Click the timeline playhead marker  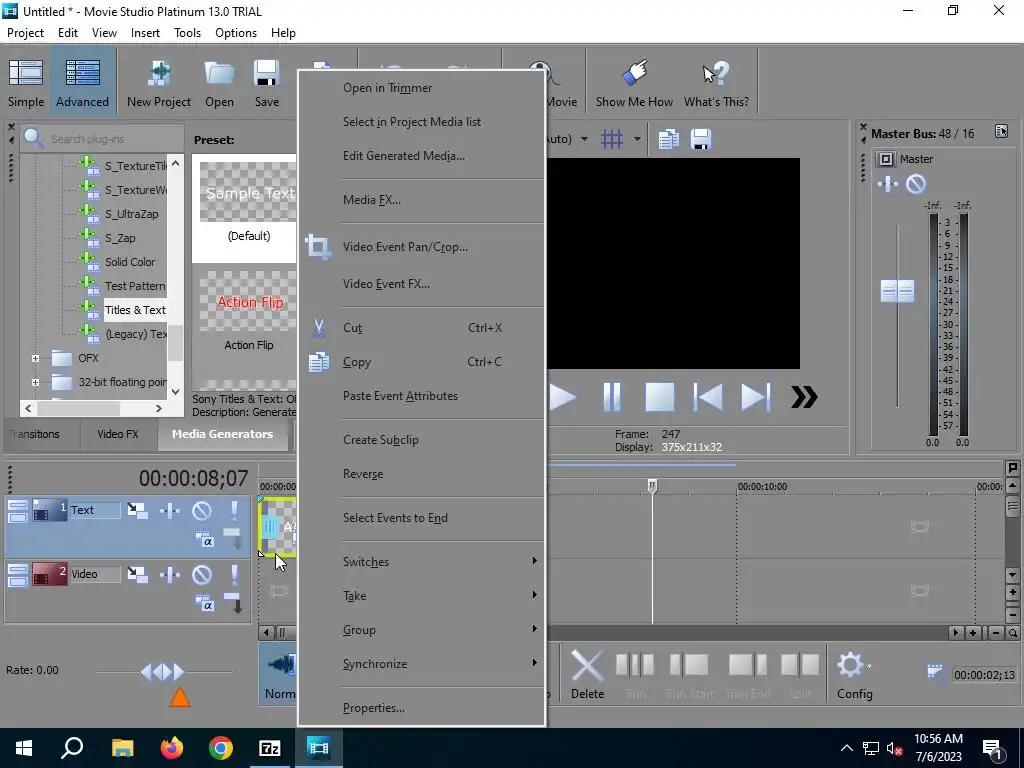[x=652, y=486]
